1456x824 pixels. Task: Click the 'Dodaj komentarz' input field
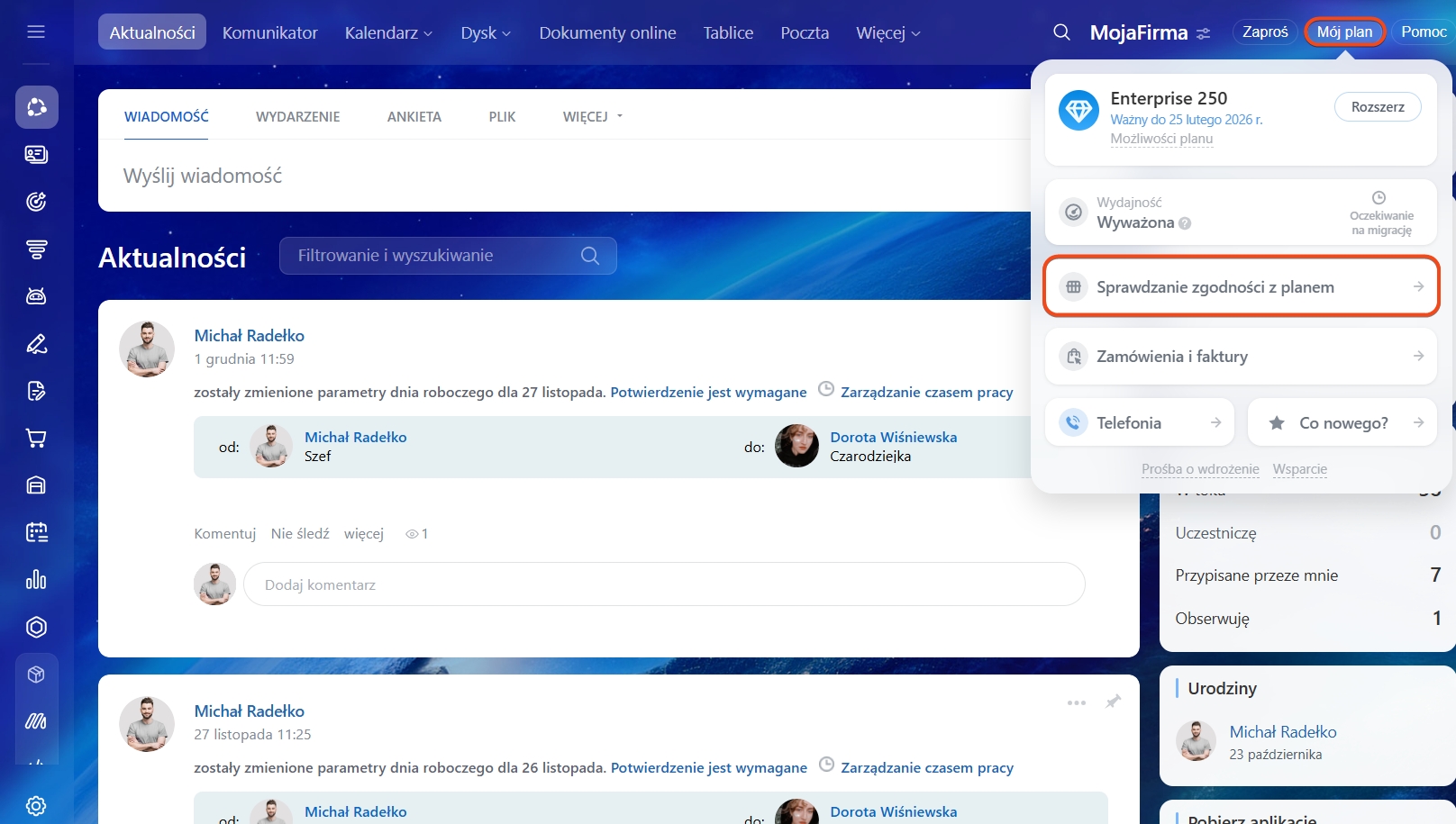pos(663,584)
